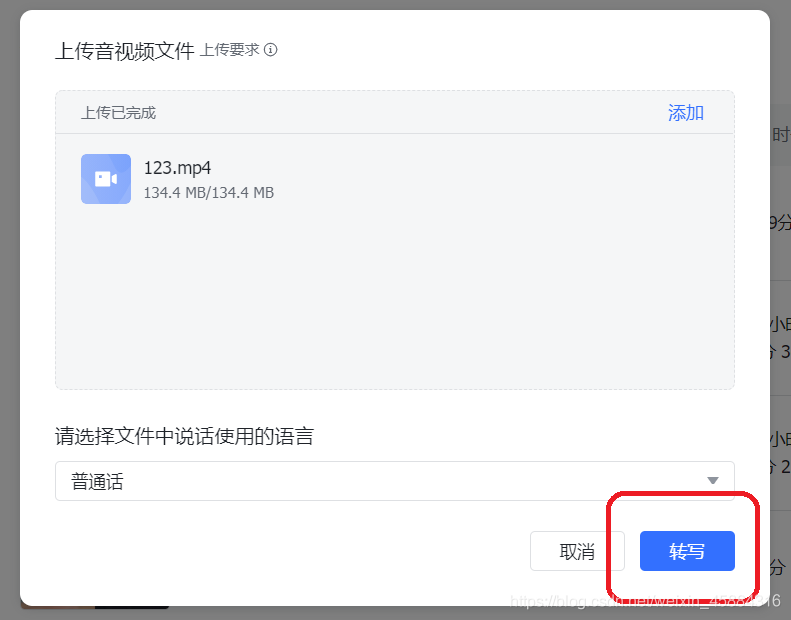Screen dimensions: 791x620
Task: Open the 普通话 language dropdown
Action: click(x=394, y=481)
